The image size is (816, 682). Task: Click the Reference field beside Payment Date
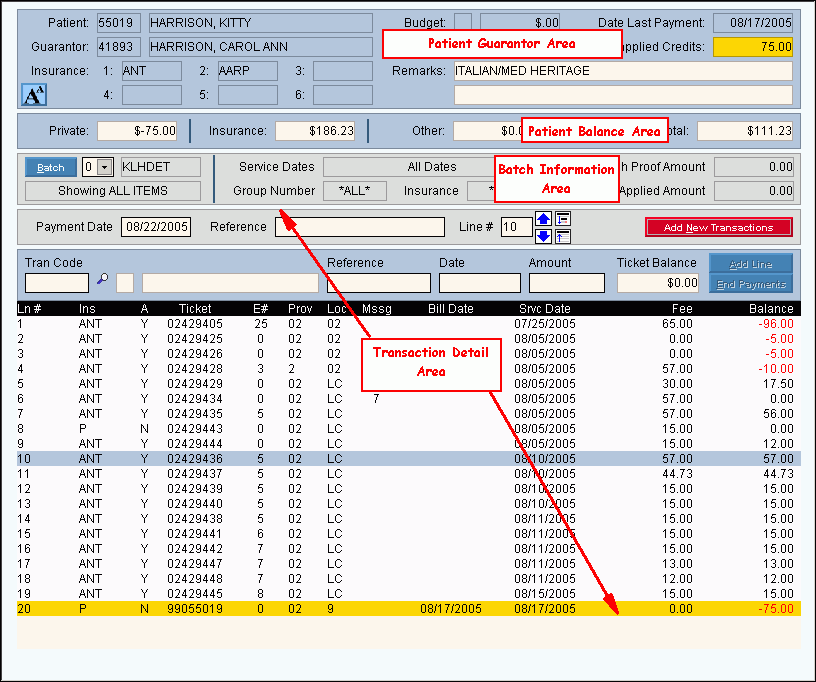(360, 227)
